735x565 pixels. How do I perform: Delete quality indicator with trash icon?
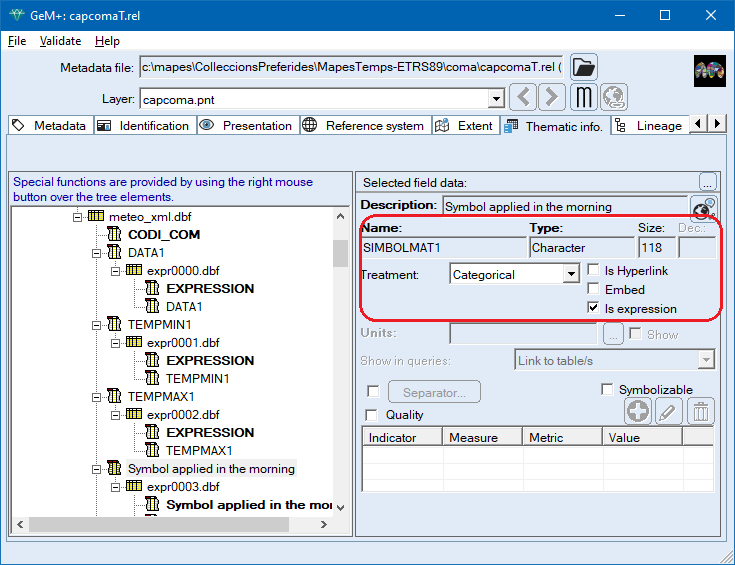[x=701, y=411]
